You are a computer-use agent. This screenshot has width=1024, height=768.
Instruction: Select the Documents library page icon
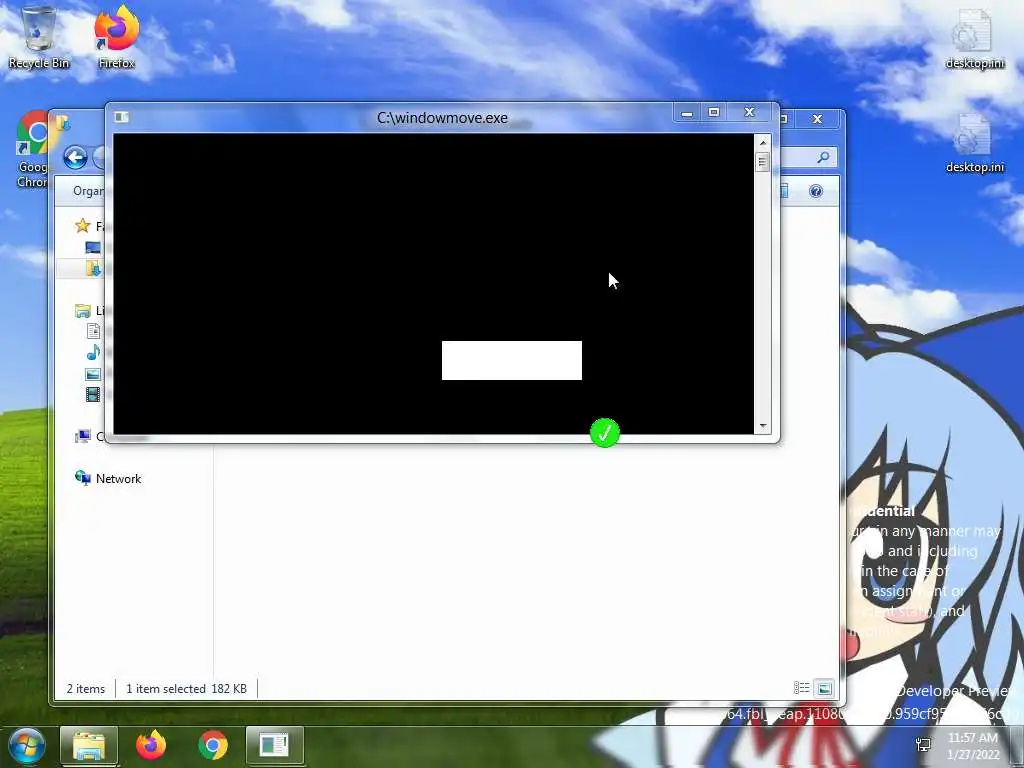[x=93, y=331]
